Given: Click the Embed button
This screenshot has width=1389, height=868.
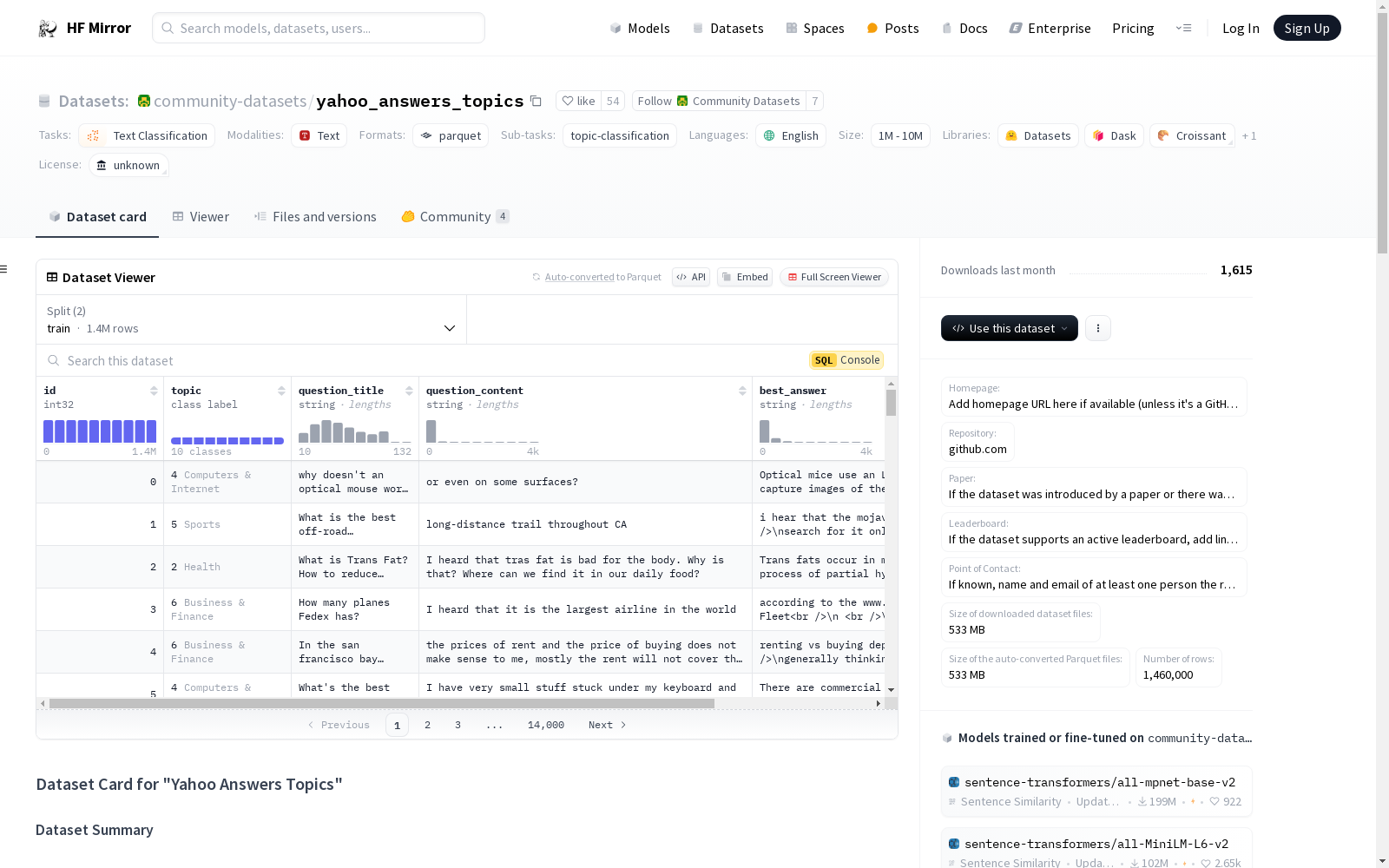Looking at the screenshot, I should point(745,277).
